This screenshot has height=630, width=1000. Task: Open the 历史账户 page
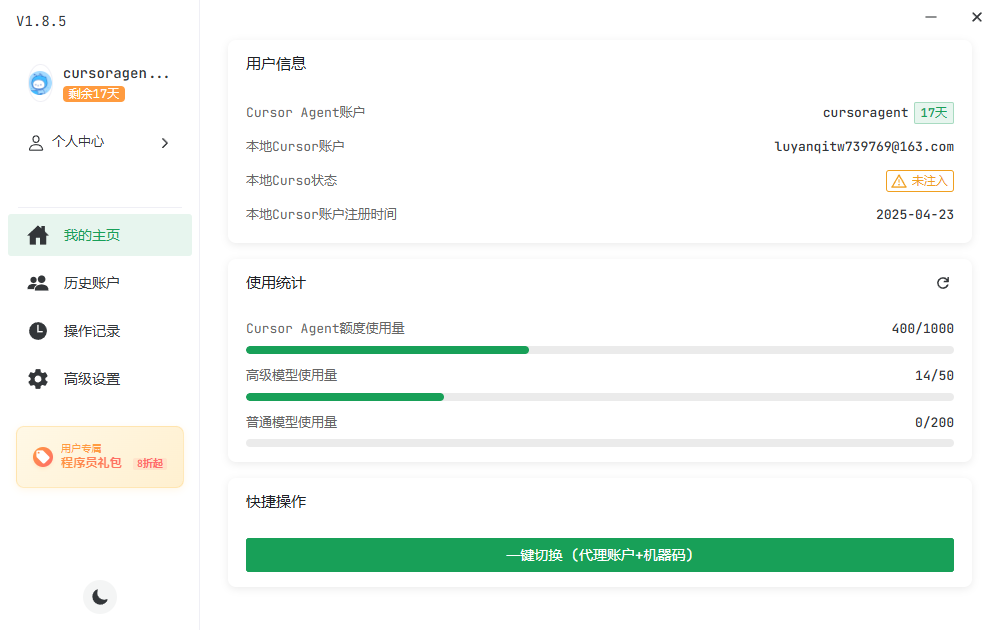(100, 283)
